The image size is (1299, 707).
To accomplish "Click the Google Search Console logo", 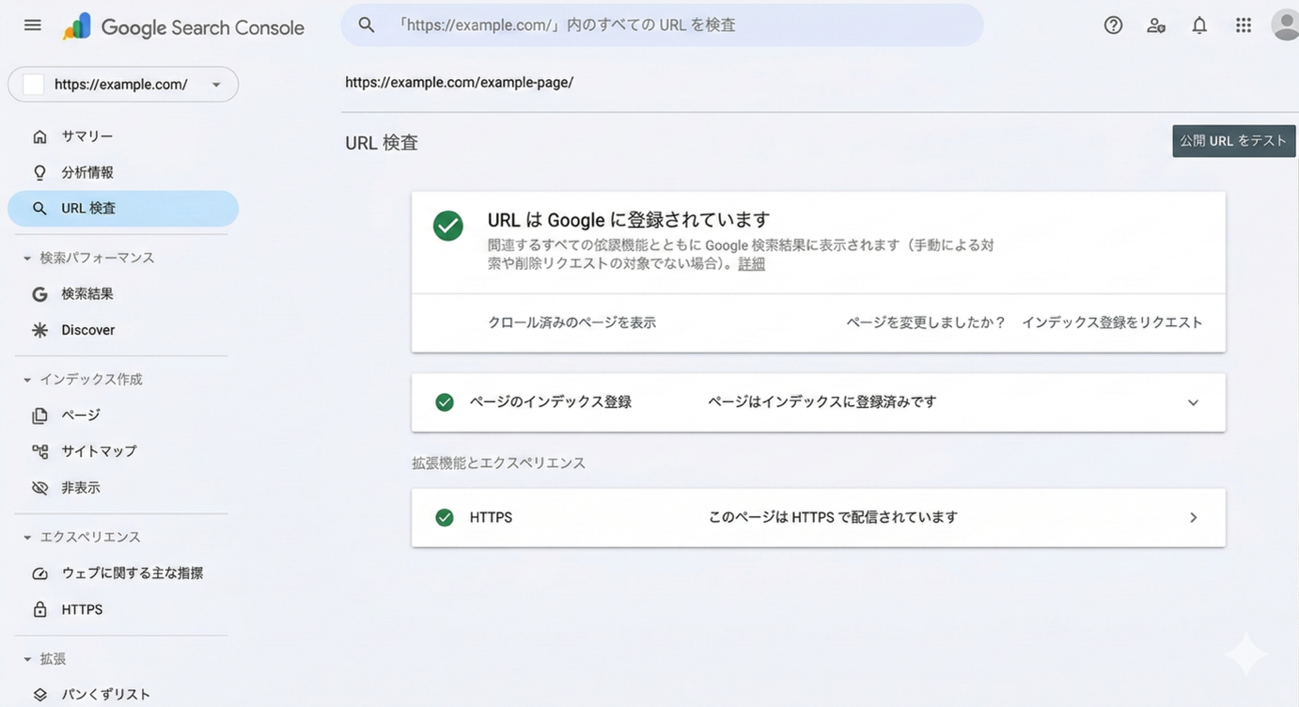I will 183,27.
